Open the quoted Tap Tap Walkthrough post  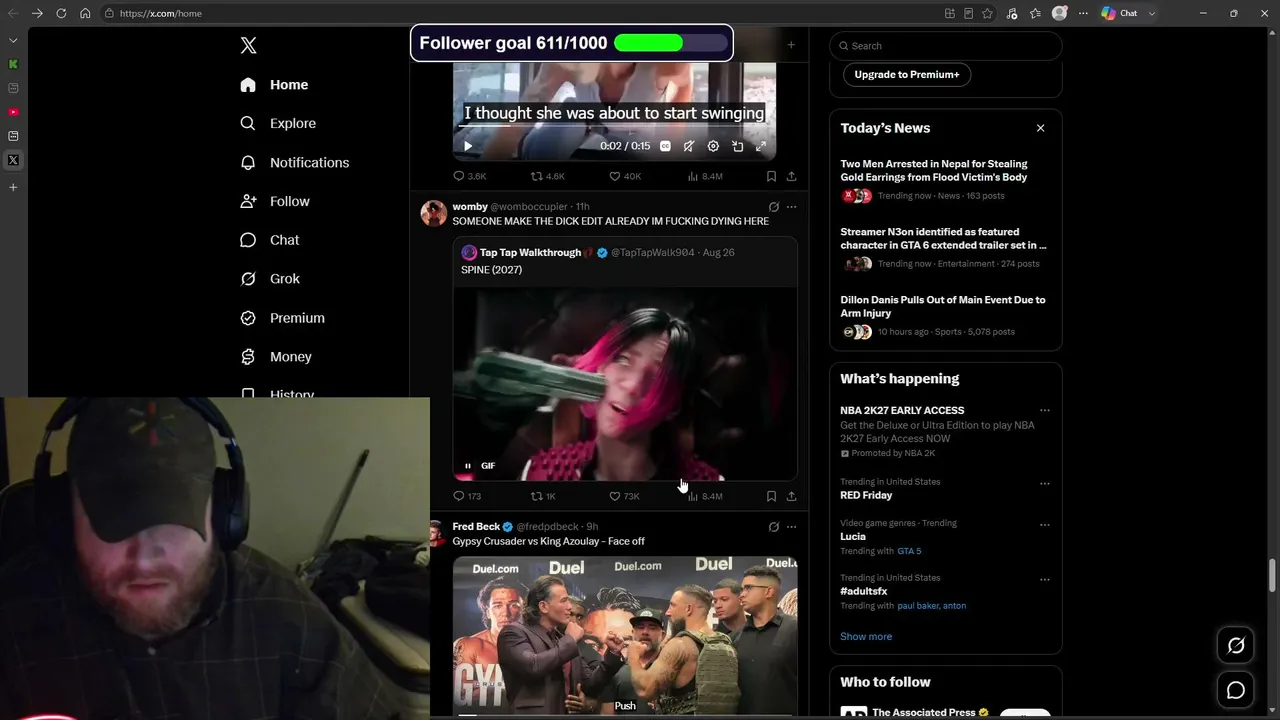[625, 358]
